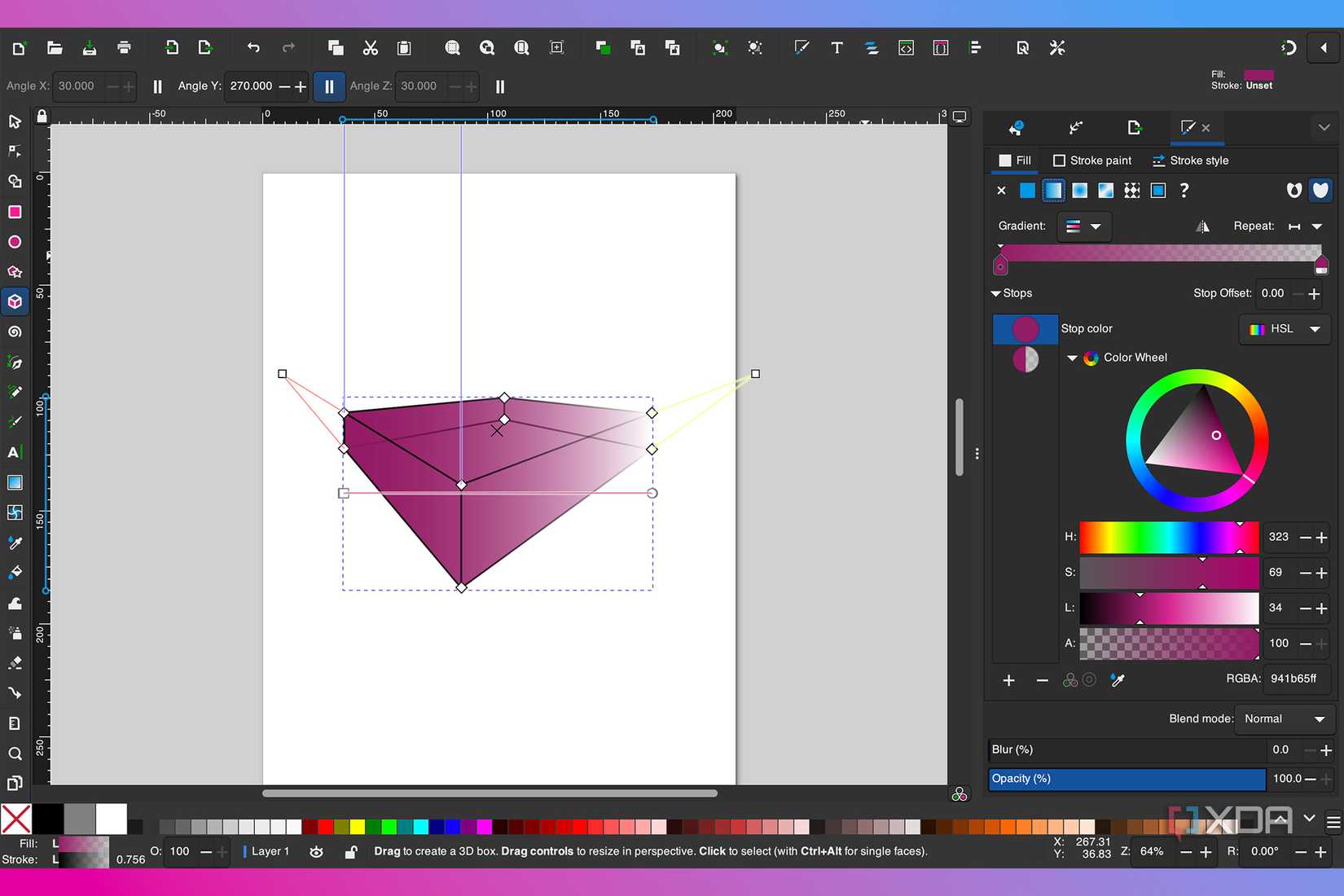Select the Gradient tool in the toolbox
The image size is (1344, 896).
15,482
